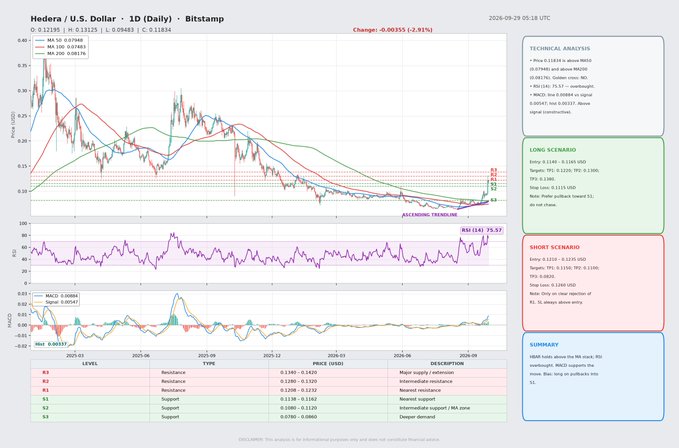Viewport: 679px width, 448px height.
Task: Click the 'SUMMARY' panel heading
Action: [x=544, y=345]
